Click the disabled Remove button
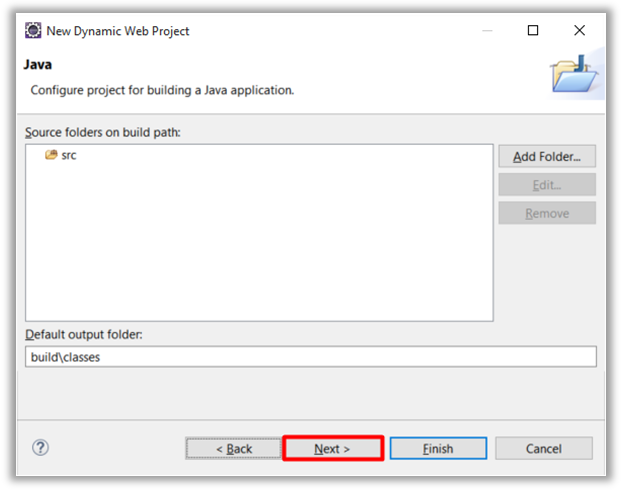The height and width of the screenshot is (494, 626). pos(547,213)
